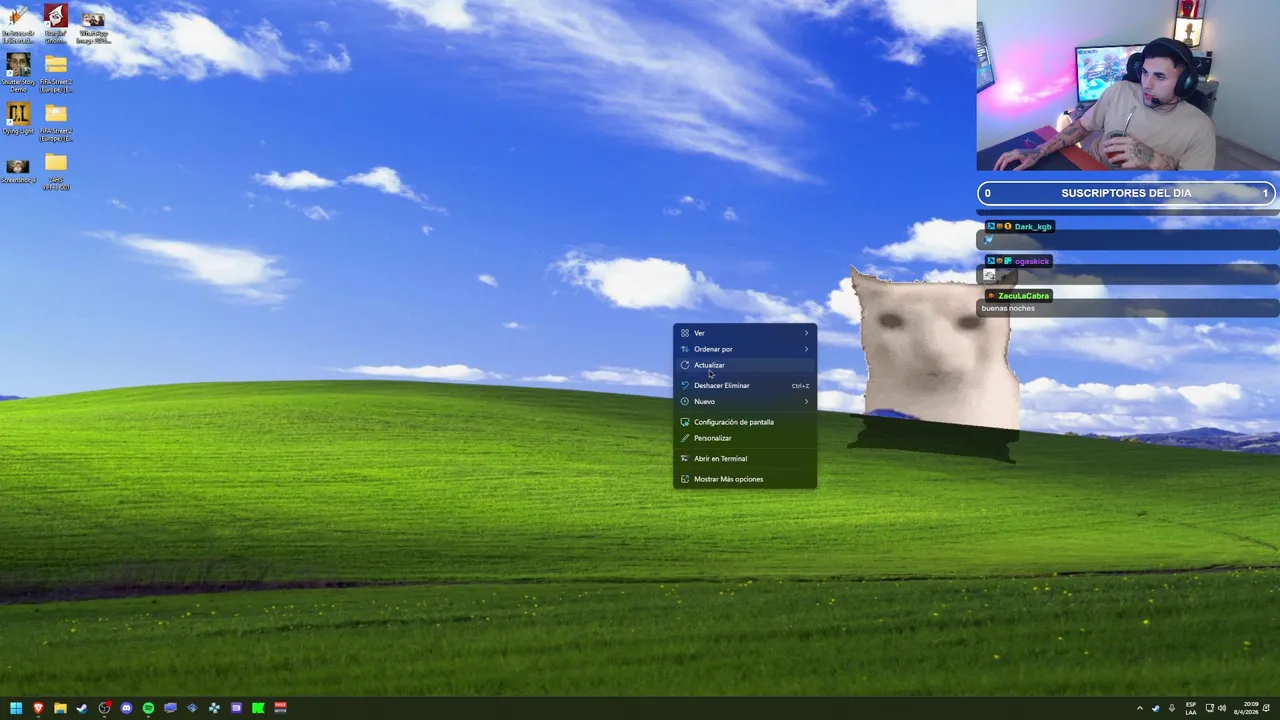1280x720 pixels.
Task: Select the 24HS desktop folder
Action: [56, 171]
